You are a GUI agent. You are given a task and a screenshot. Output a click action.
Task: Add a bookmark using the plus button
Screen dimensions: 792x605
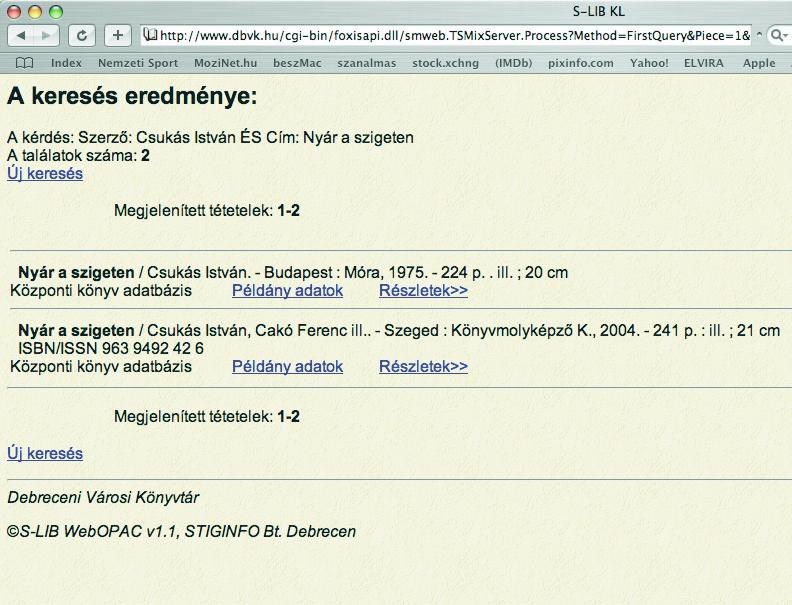117,35
